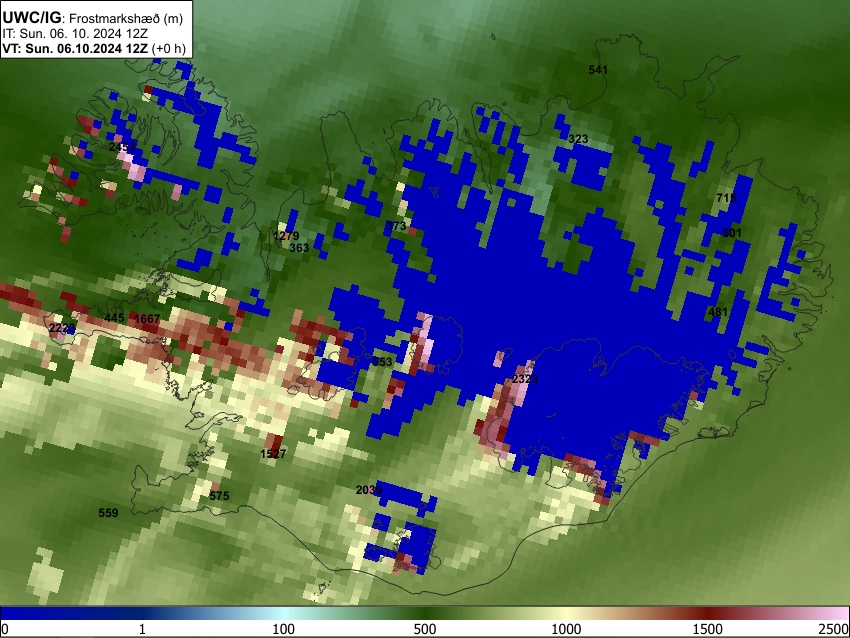The image size is (850, 638).
Task: Click the 363 value label
Action: tap(299, 248)
